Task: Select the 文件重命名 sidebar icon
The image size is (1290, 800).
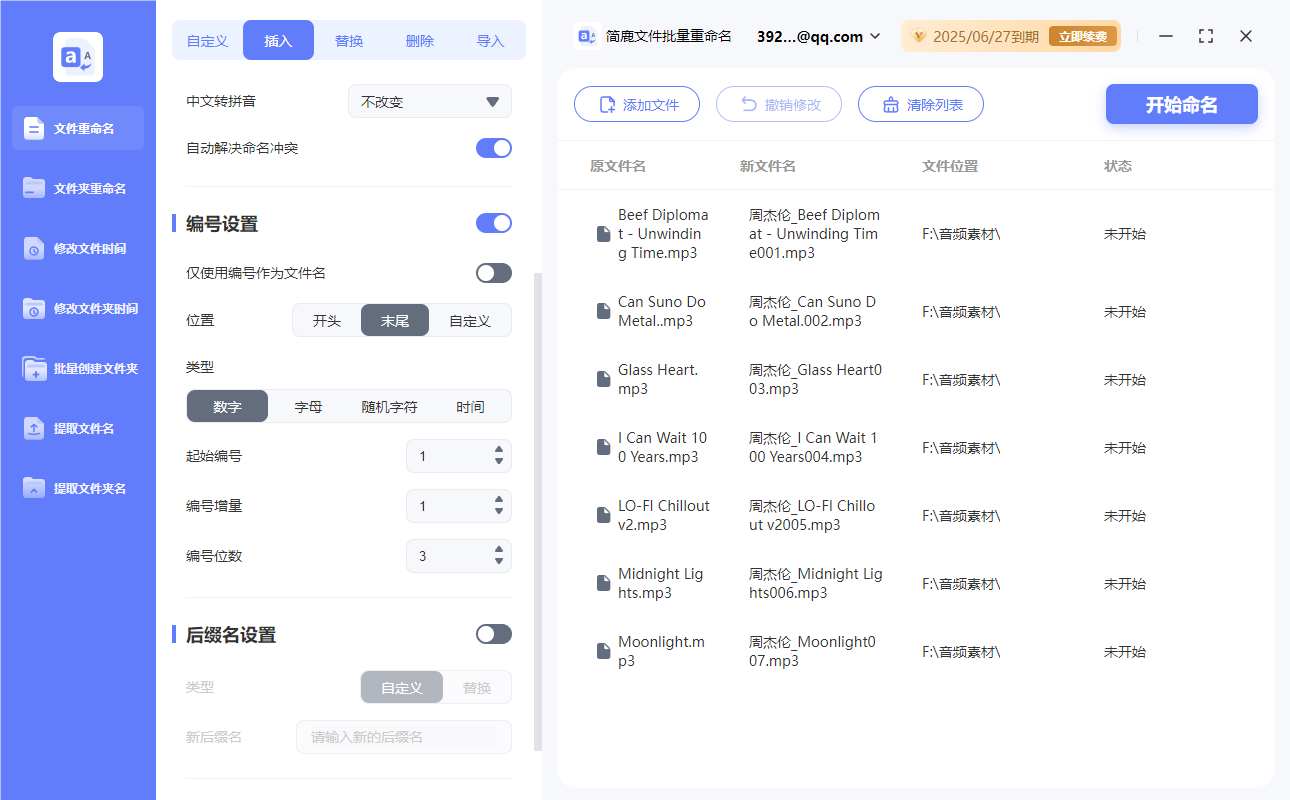Action: click(77, 128)
